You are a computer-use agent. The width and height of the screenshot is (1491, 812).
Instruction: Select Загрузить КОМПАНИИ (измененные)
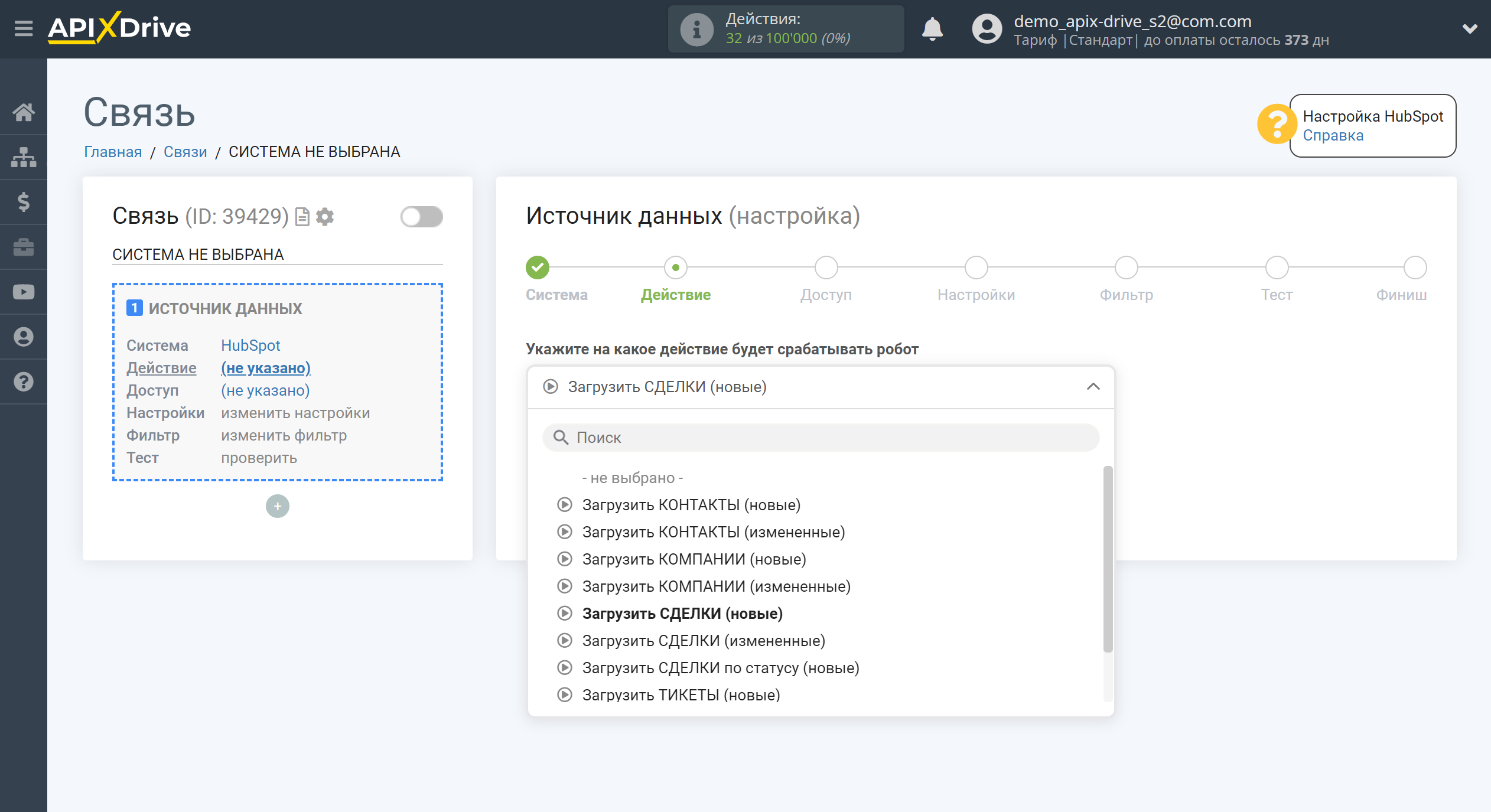[717, 586]
